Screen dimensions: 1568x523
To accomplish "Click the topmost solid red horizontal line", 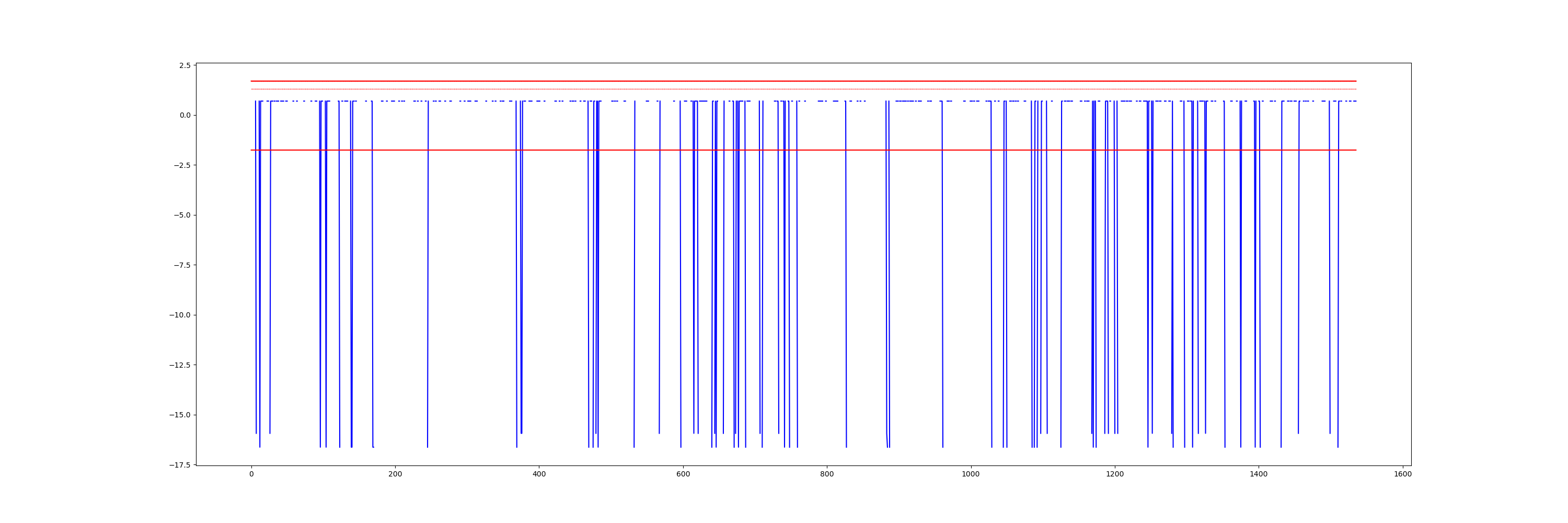I will pyautogui.click(x=803, y=81).
